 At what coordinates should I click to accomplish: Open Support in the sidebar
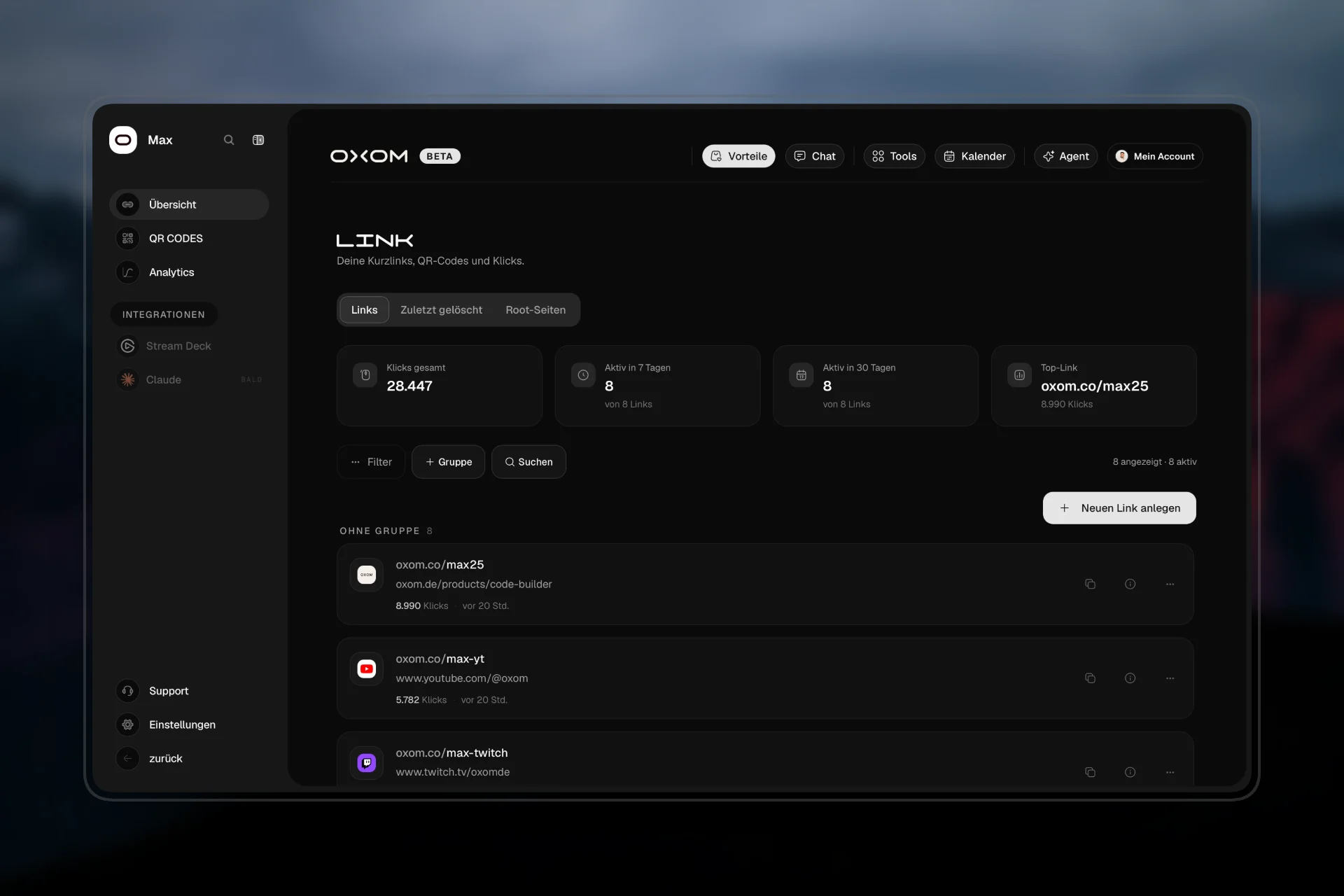189,691
